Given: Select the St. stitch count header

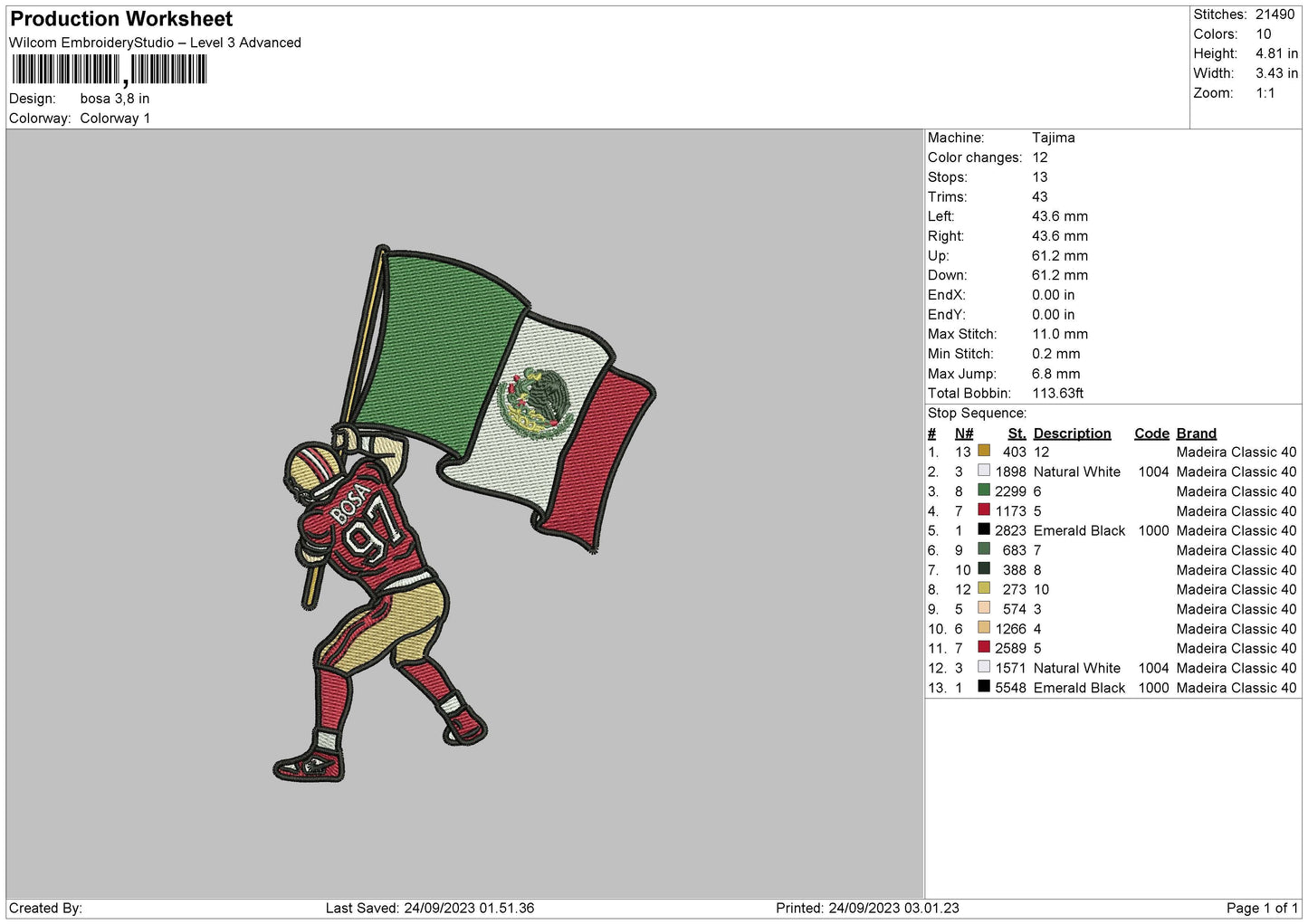Looking at the screenshot, I should coord(1017,433).
